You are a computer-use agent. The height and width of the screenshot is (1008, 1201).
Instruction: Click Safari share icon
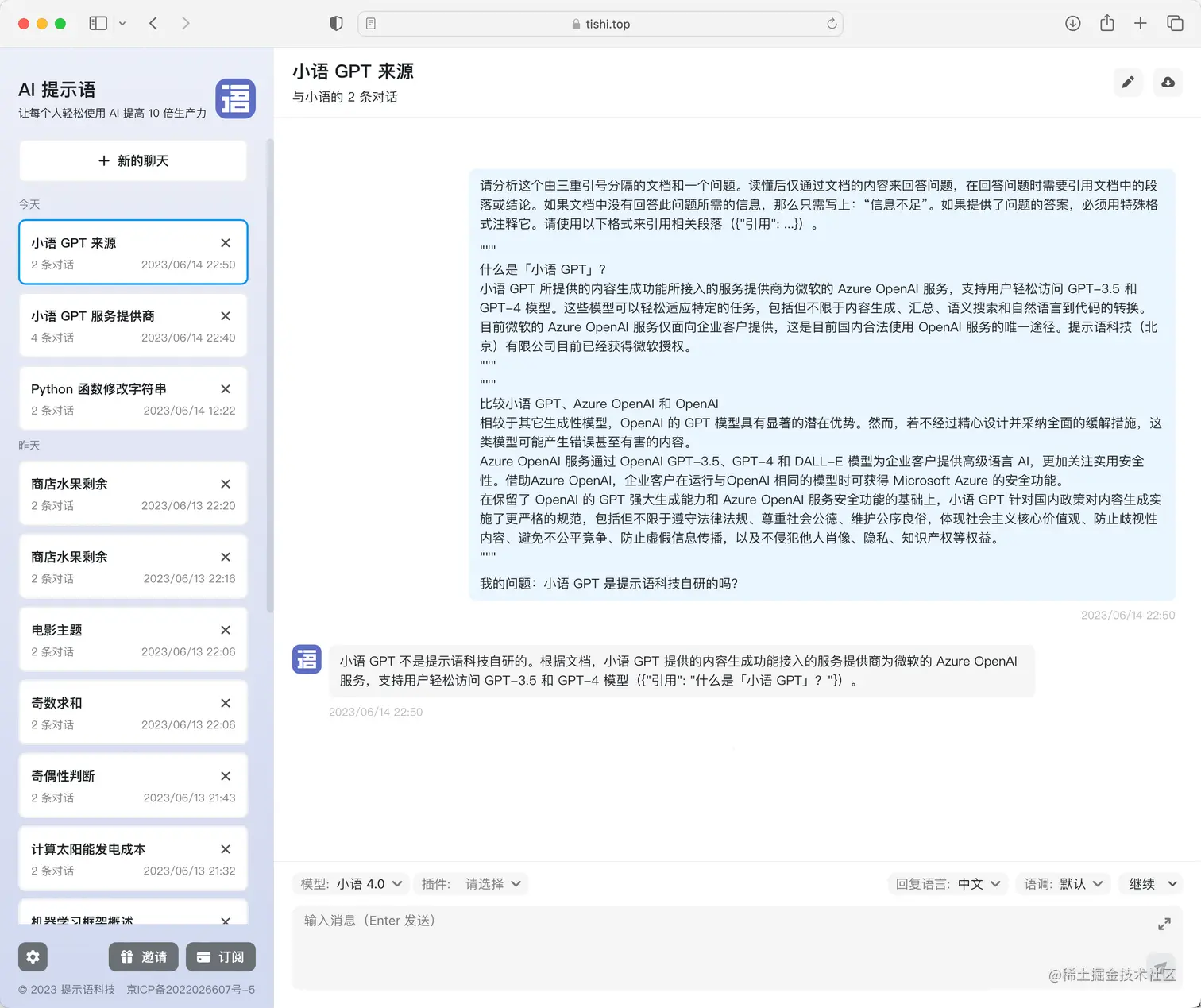tap(1107, 23)
